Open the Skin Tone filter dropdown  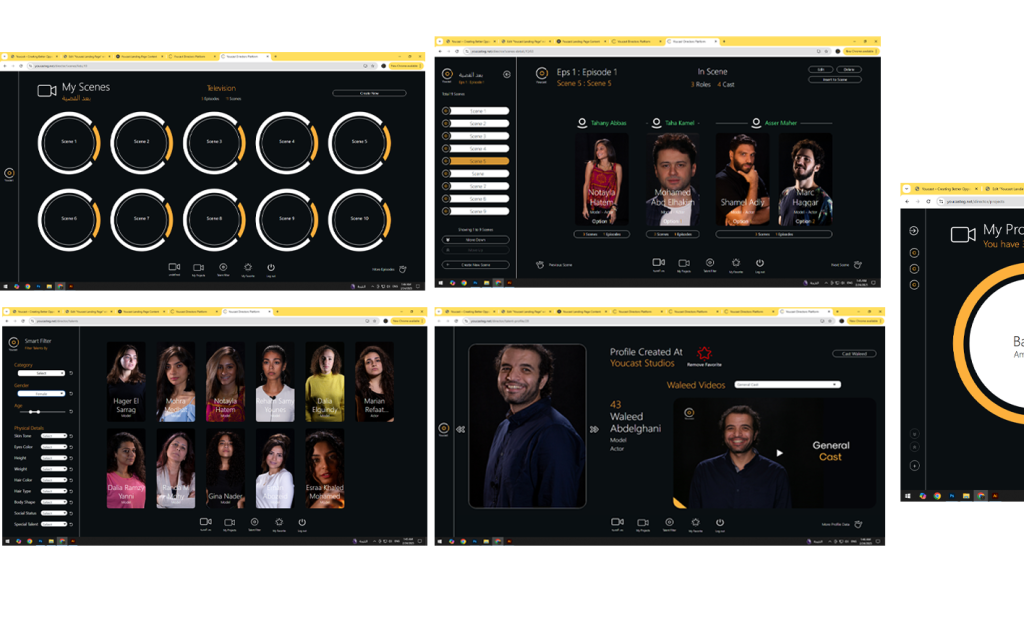coord(54,436)
